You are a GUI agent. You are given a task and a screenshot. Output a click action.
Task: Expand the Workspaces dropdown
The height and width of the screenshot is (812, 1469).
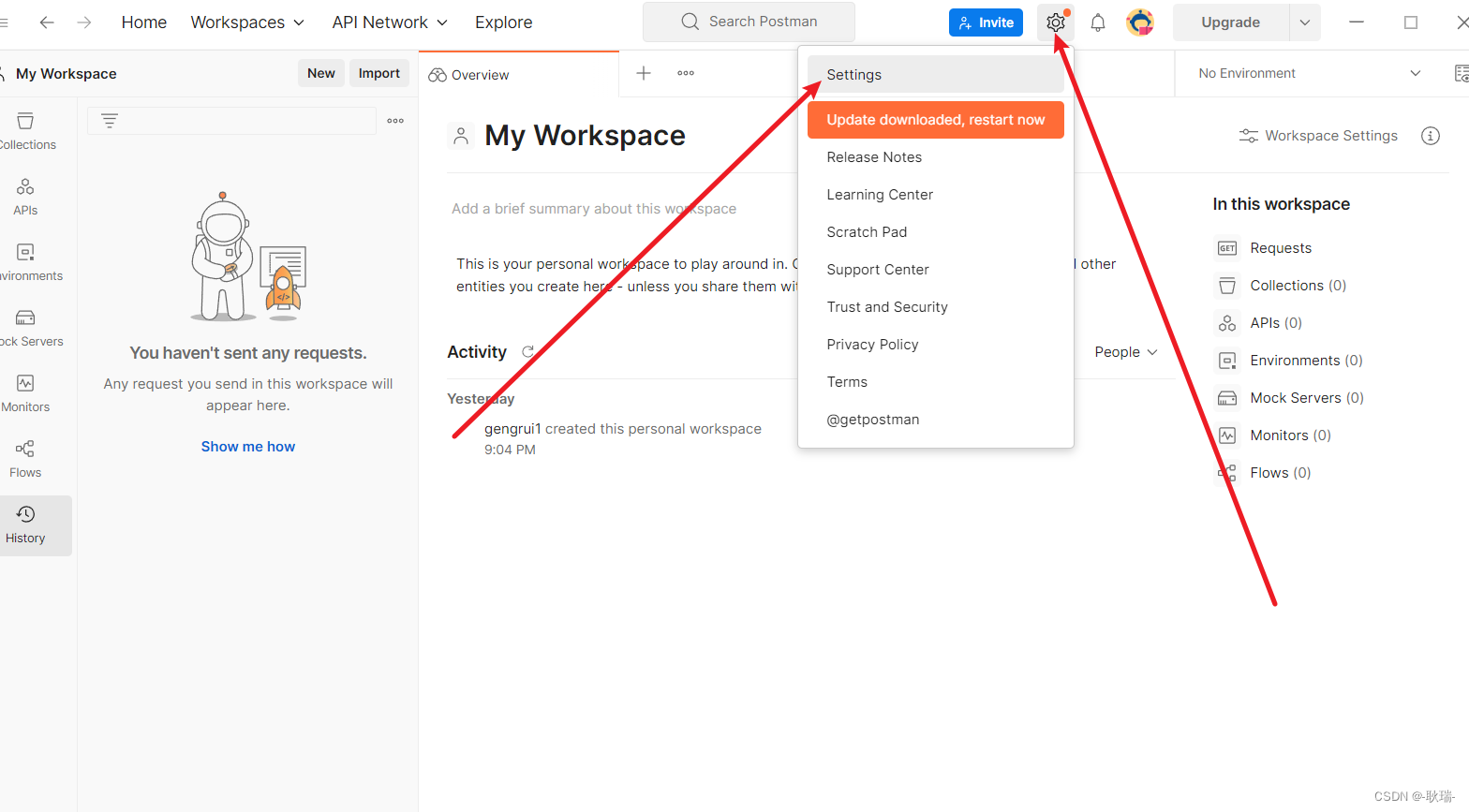[x=247, y=22]
